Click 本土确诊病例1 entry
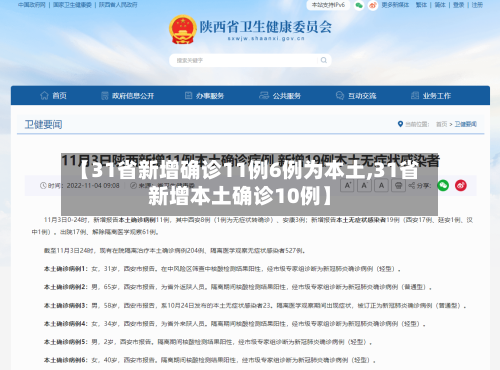 click(x=222, y=269)
